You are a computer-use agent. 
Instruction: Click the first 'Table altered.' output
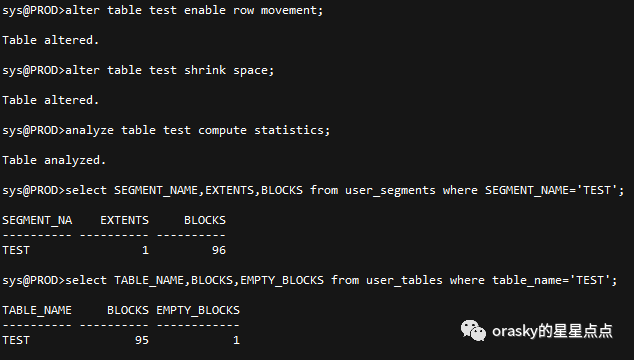(x=51, y=40)
